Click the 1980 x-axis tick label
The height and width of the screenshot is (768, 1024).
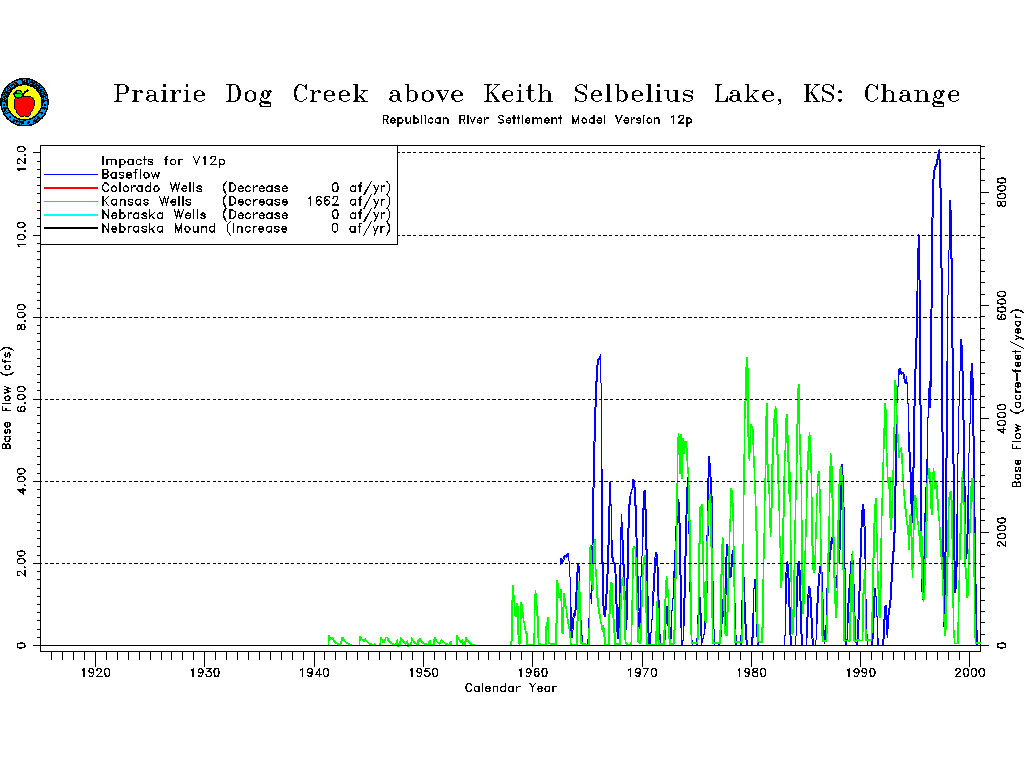pyautogui.click(x=751, y=673)
